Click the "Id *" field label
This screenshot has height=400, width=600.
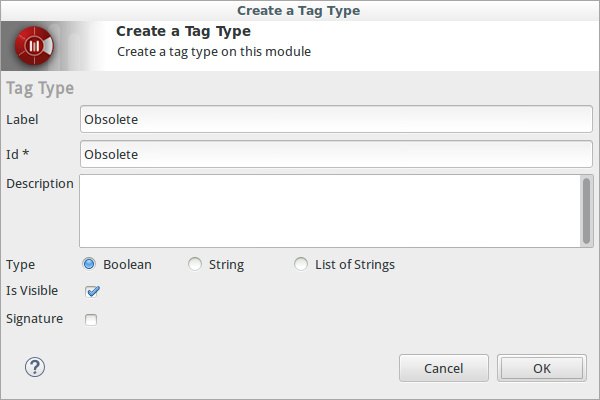[x=18, y=155]
